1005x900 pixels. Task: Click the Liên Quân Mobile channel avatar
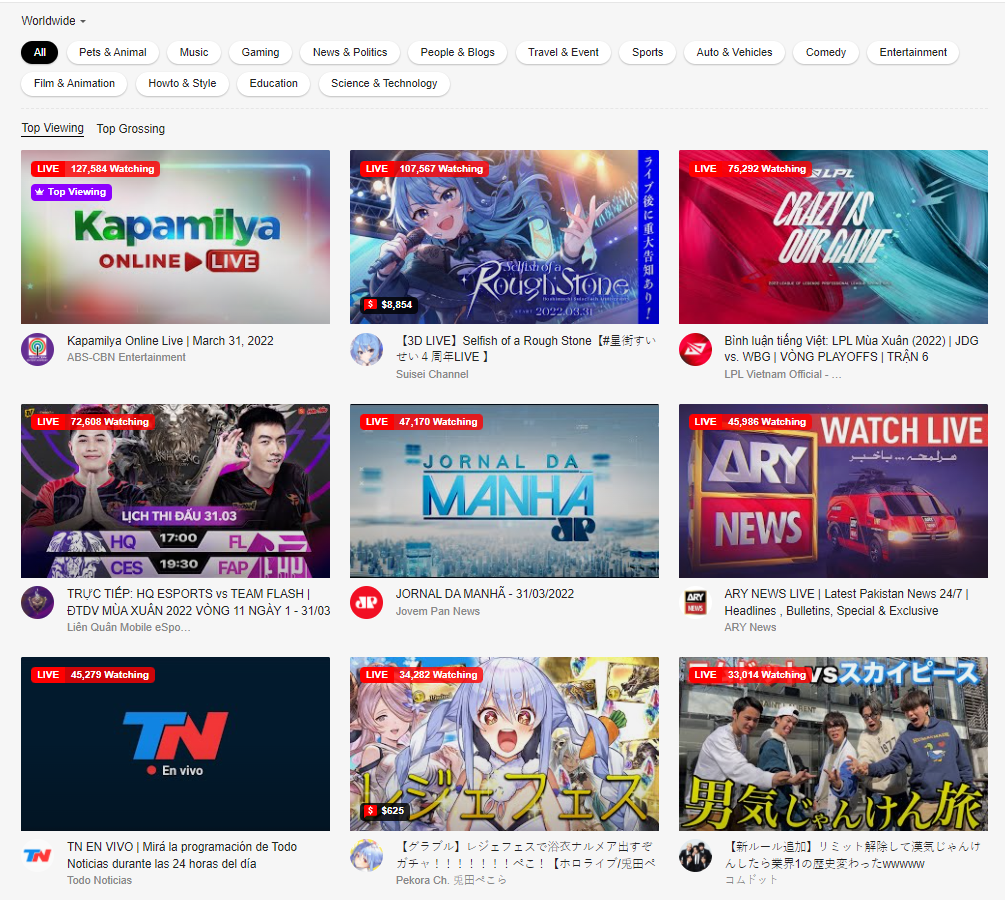[x=38, y=603]
